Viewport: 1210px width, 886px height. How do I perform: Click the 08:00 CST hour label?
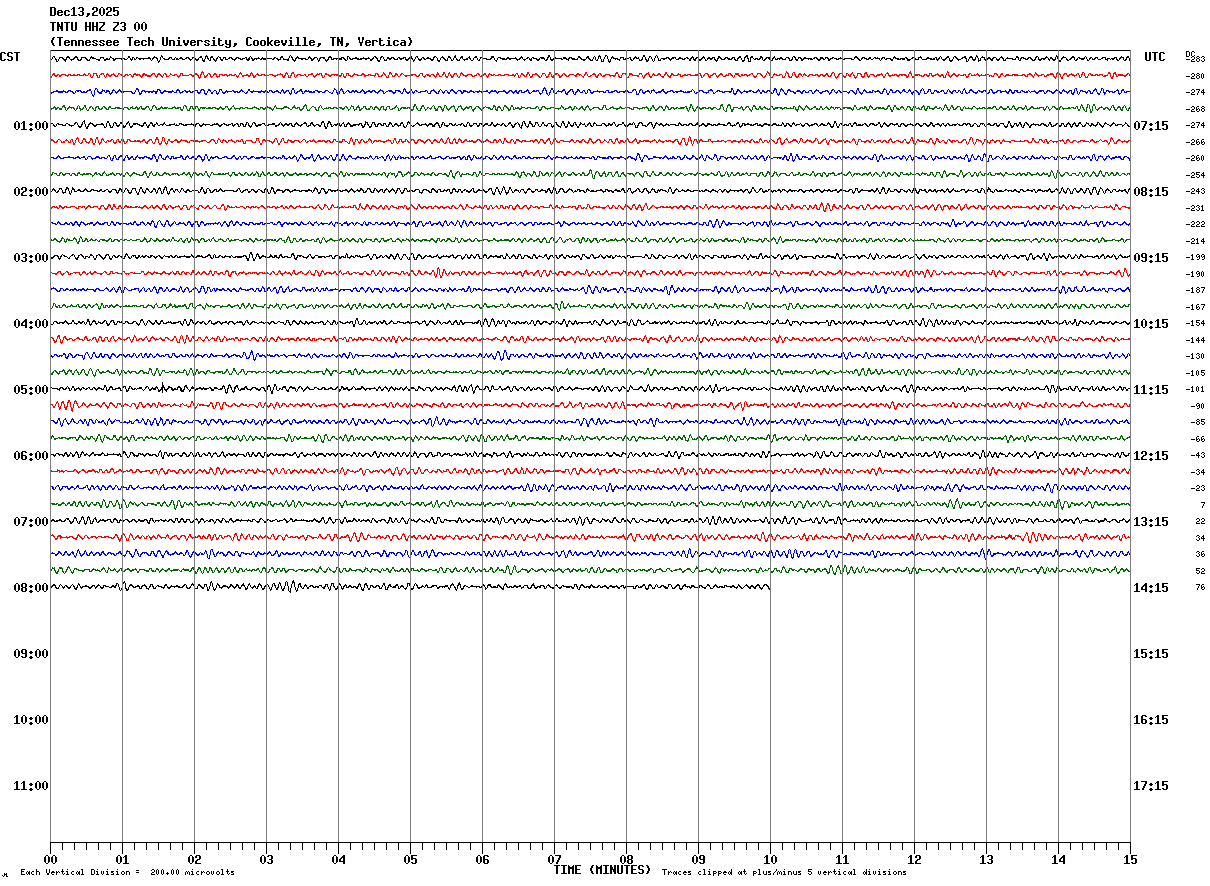31,588
